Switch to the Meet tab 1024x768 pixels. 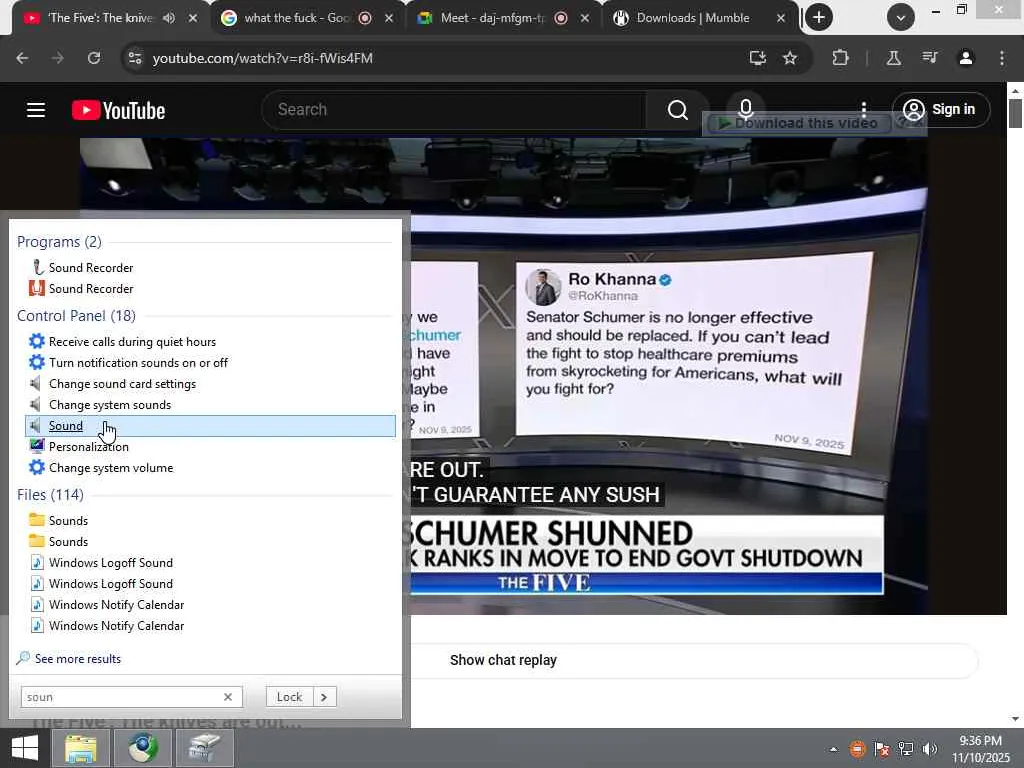(x=492, y=18)
